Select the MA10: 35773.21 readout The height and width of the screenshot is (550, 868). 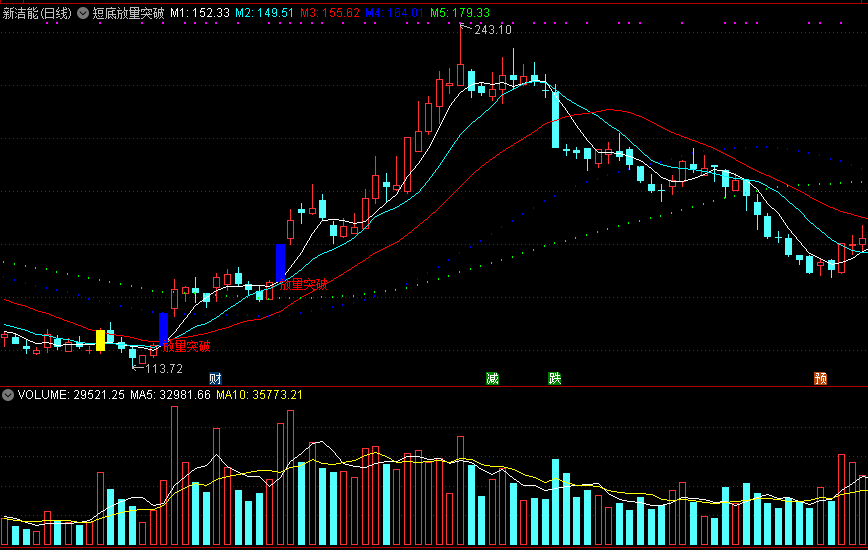tap(259, 395)
